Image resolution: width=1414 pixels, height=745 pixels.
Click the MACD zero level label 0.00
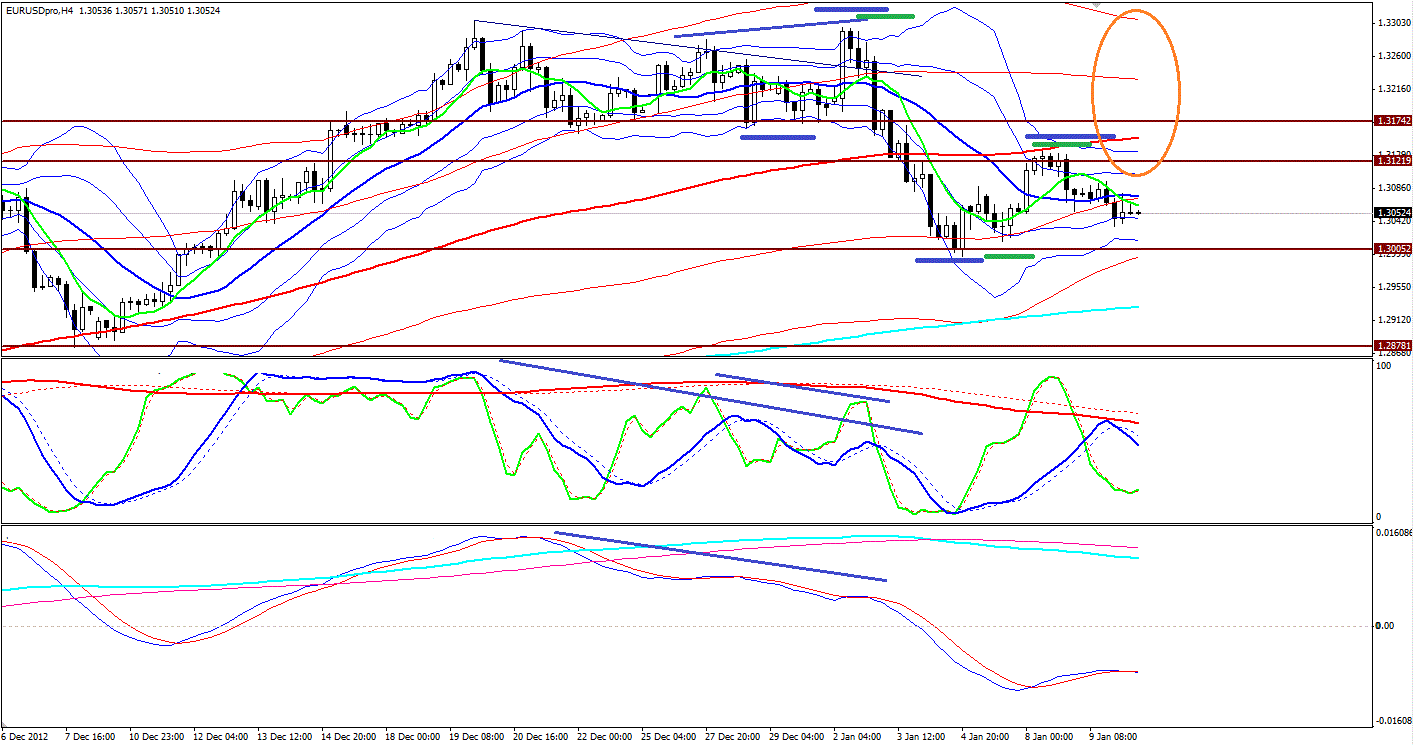tap(1386, 626)
